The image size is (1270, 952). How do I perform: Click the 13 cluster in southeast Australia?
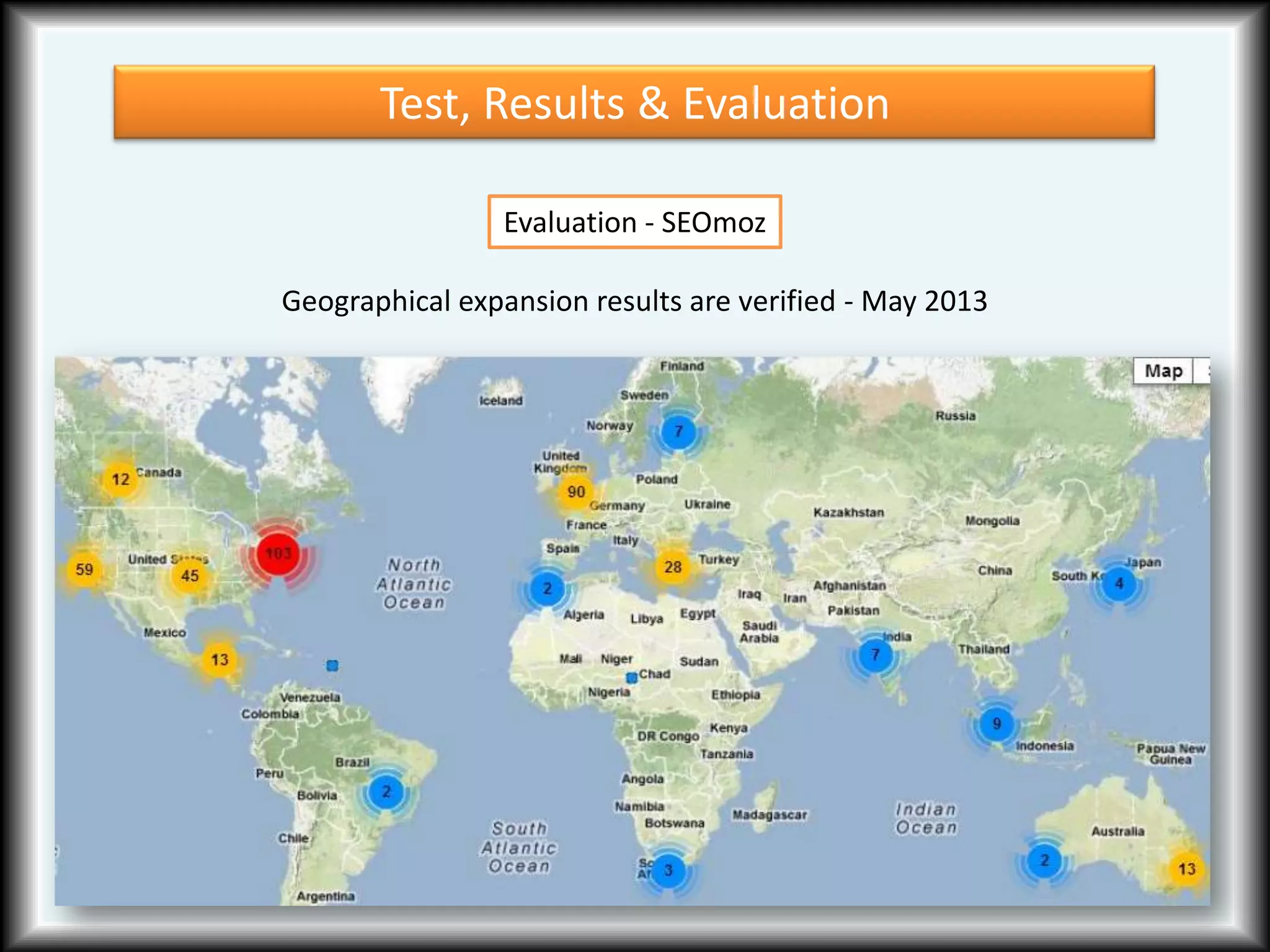pos(1187,869)
